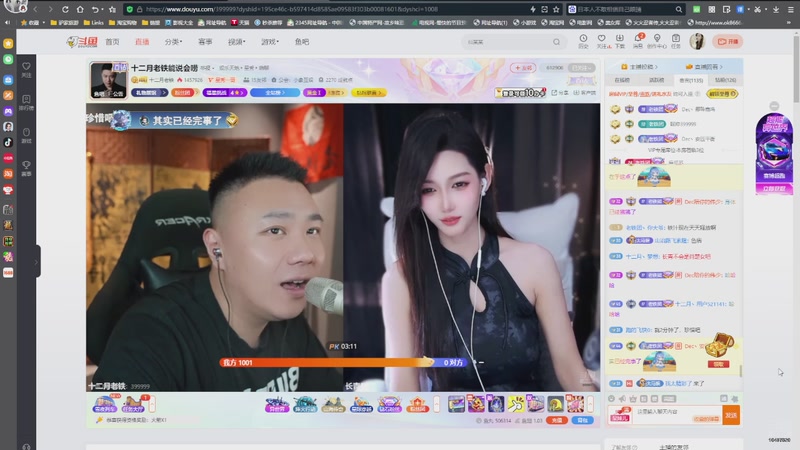Switch to 钻粉 diamond fans tab
Viewport: 800px width, 450px height.
(x=725, y=80)
